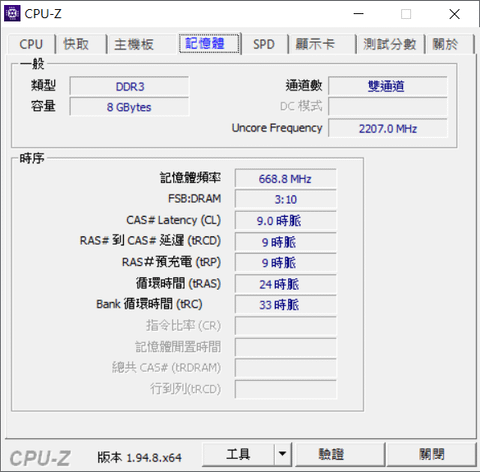Click the empty 行到列(tRCD) field
This screenshot has height=472, width=480.
tap(285, 389)
